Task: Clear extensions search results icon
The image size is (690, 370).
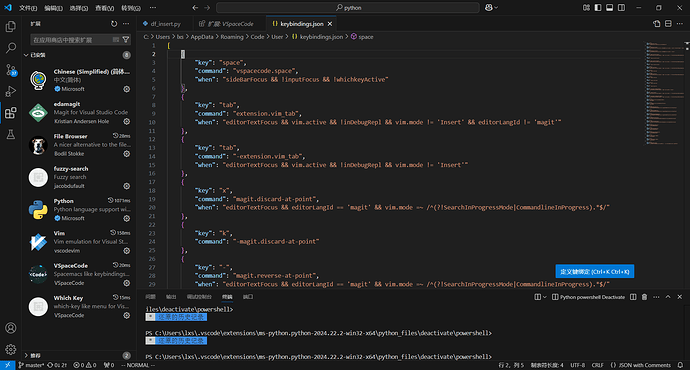Action: (116, 40)
